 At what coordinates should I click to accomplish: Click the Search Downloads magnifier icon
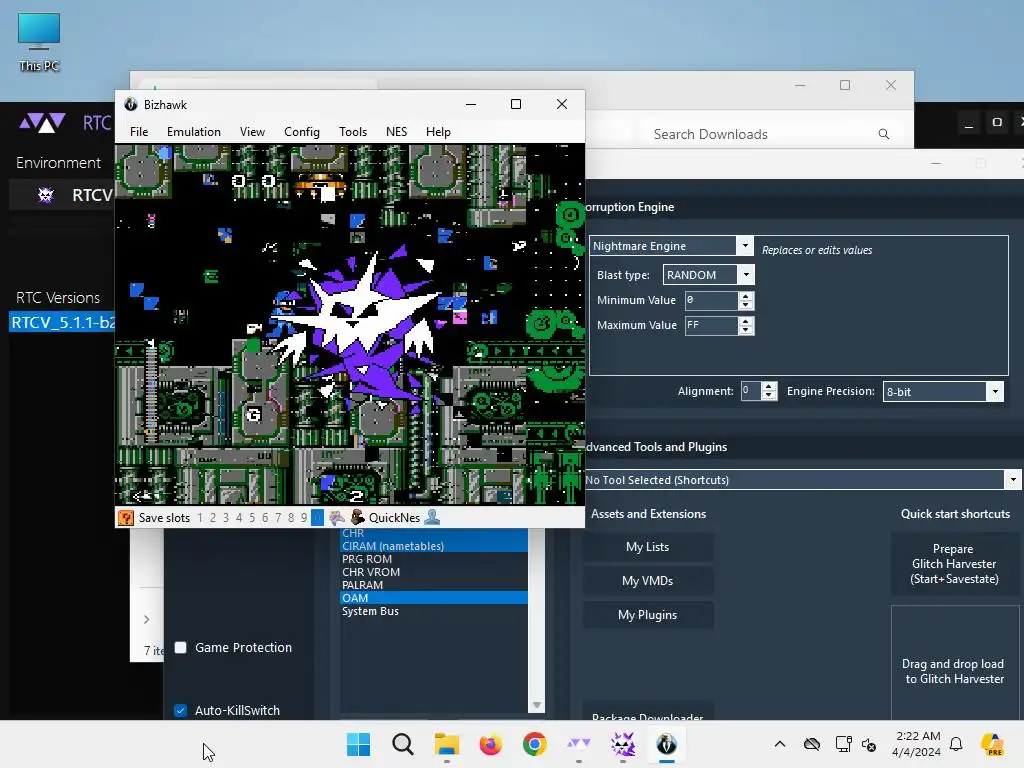tap(884, 134)
